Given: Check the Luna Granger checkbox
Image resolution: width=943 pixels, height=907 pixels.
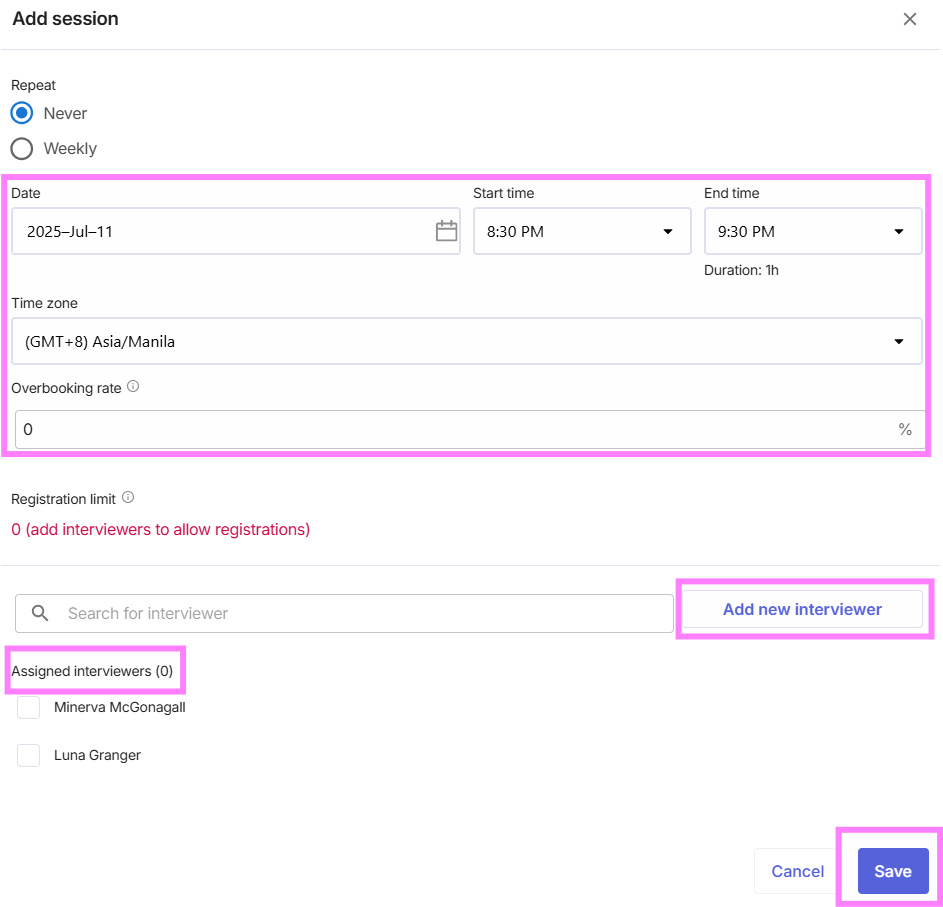Looking at the screenshot, I should (x=28, y=755).
